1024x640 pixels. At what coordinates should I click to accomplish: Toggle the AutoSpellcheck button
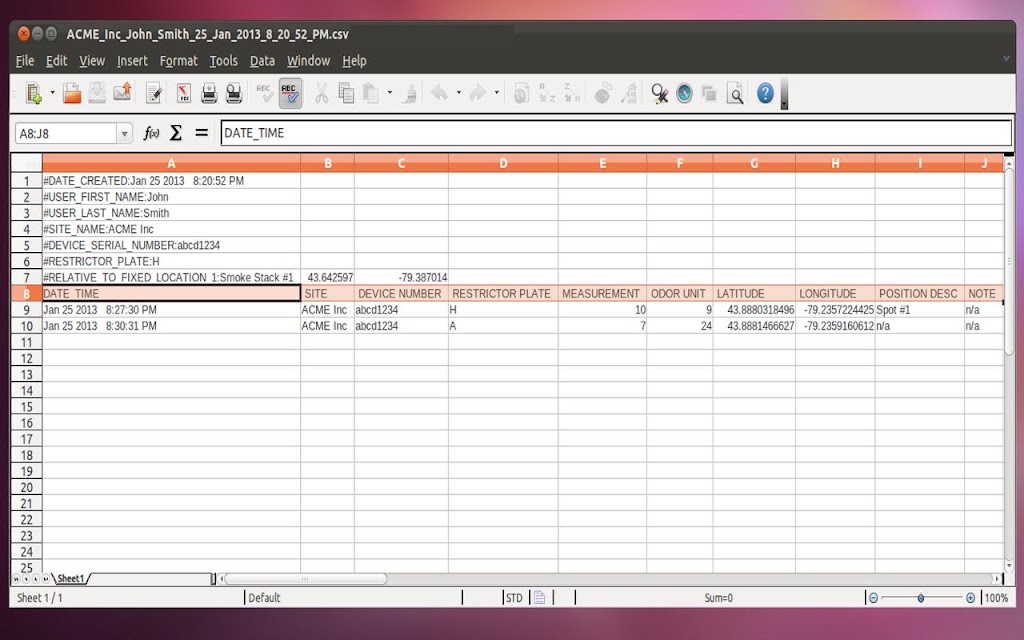click(290, 93)
